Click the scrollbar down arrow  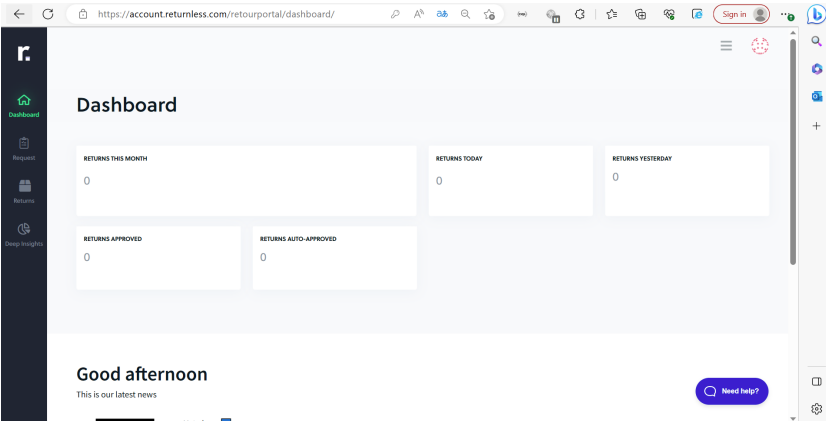click(793, 417)
